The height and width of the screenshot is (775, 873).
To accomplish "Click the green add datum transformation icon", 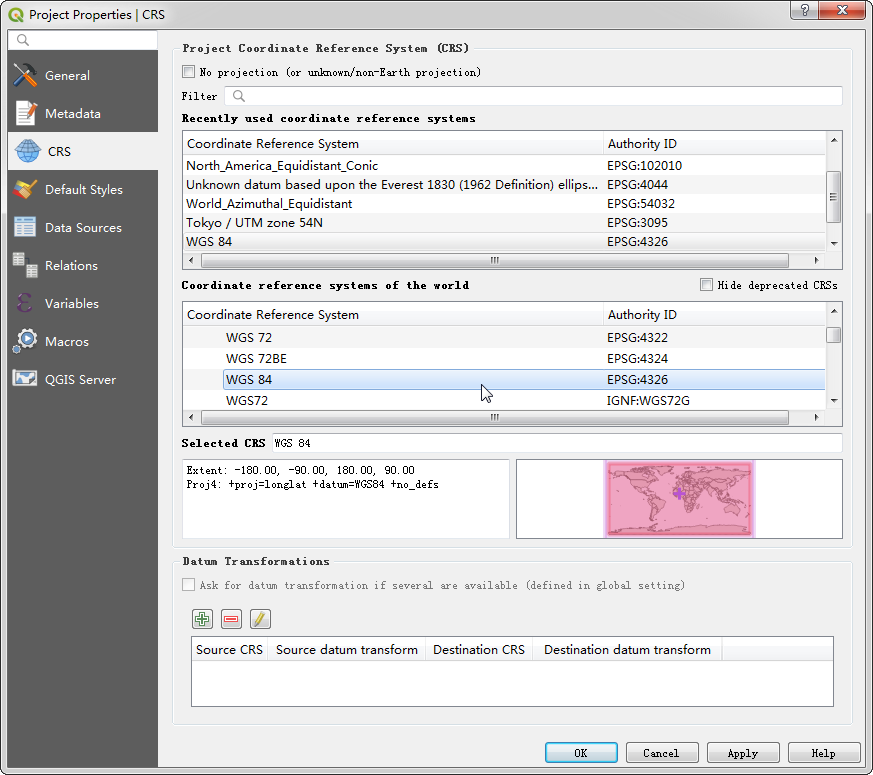I will pos(202,619).
